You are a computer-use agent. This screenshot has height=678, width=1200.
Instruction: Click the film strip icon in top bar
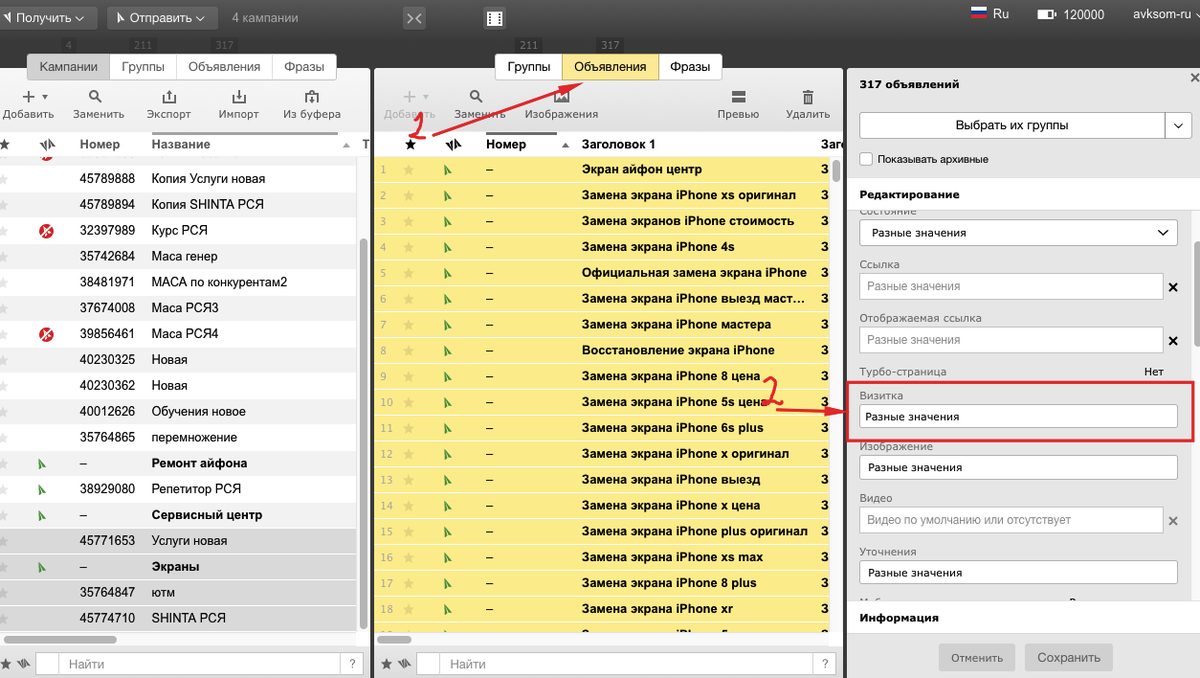494,18
